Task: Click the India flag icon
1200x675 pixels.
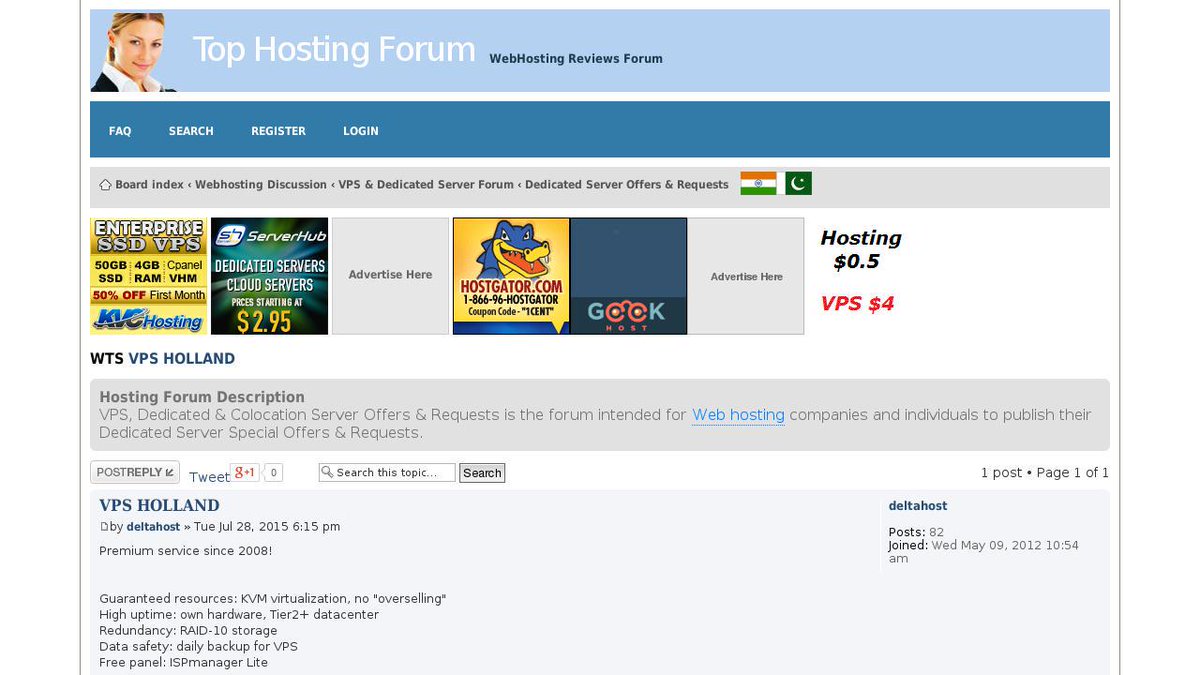Action: pyautogui.click(x=757, y=182)
